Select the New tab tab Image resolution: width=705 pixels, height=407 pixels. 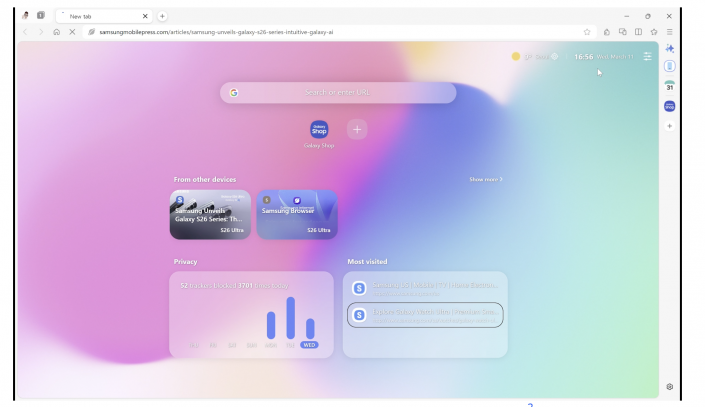[100, 16]
